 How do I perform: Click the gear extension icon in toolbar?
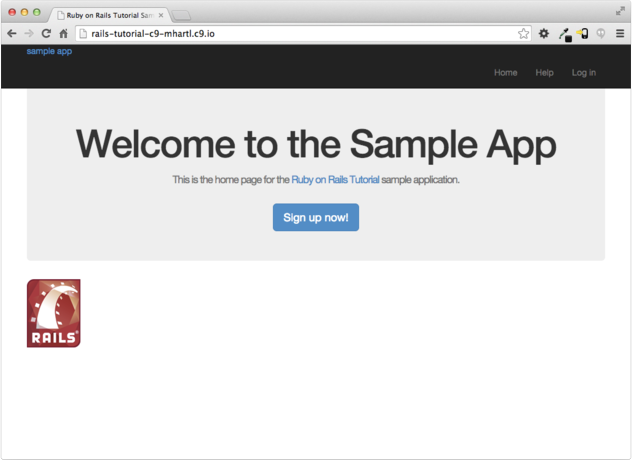pos(544,33)
